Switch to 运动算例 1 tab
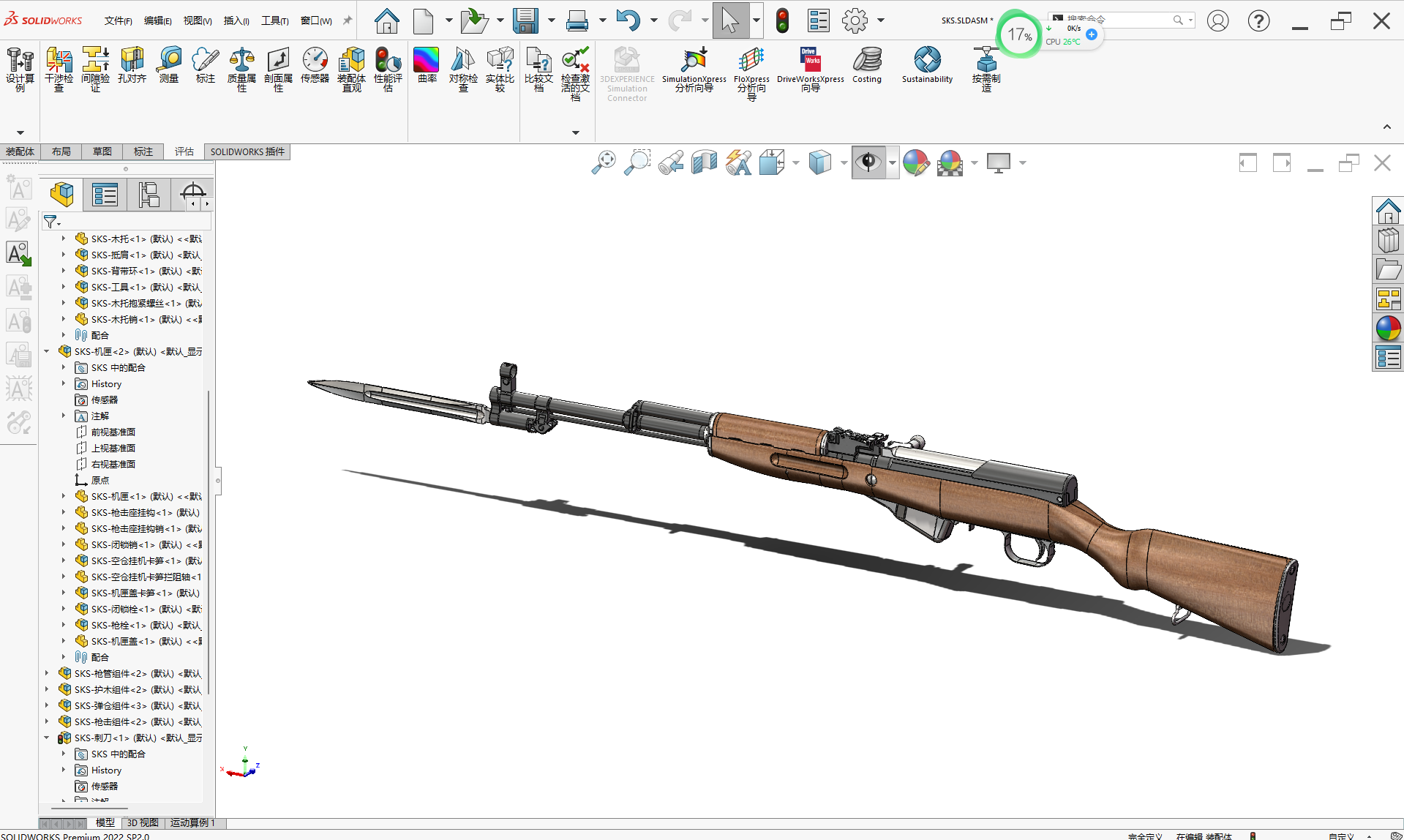1404x840 pixels. coord(193,823)
